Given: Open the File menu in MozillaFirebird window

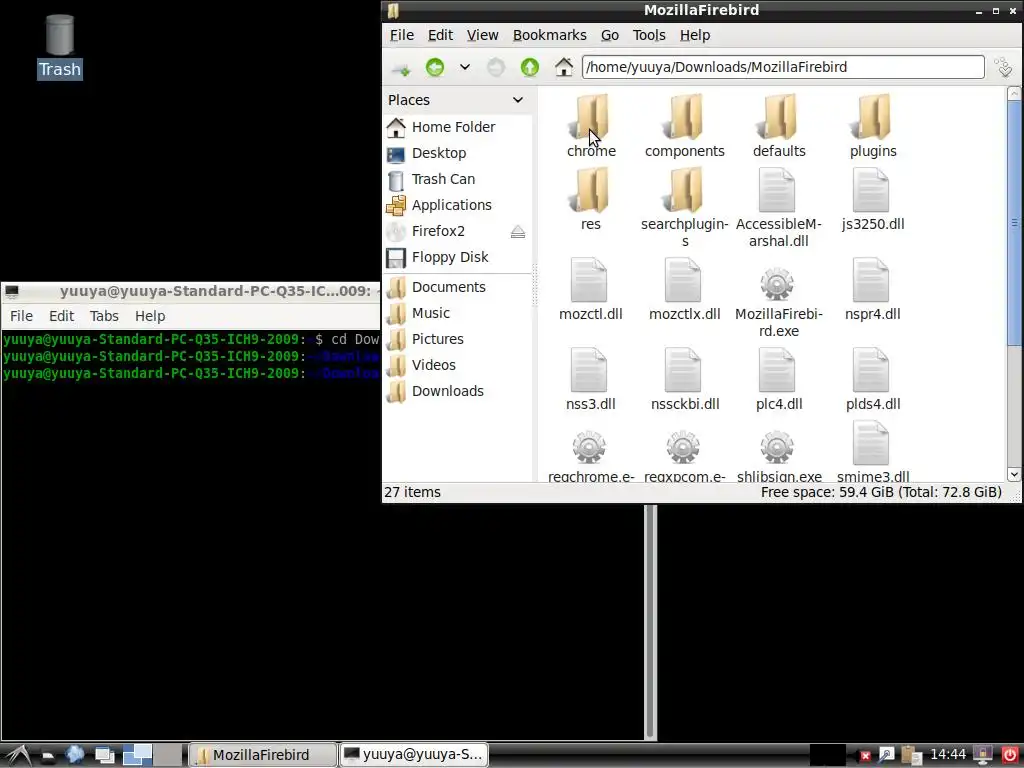Looking at the screenshot, I should pyautogui.click(x=402, y=35).
